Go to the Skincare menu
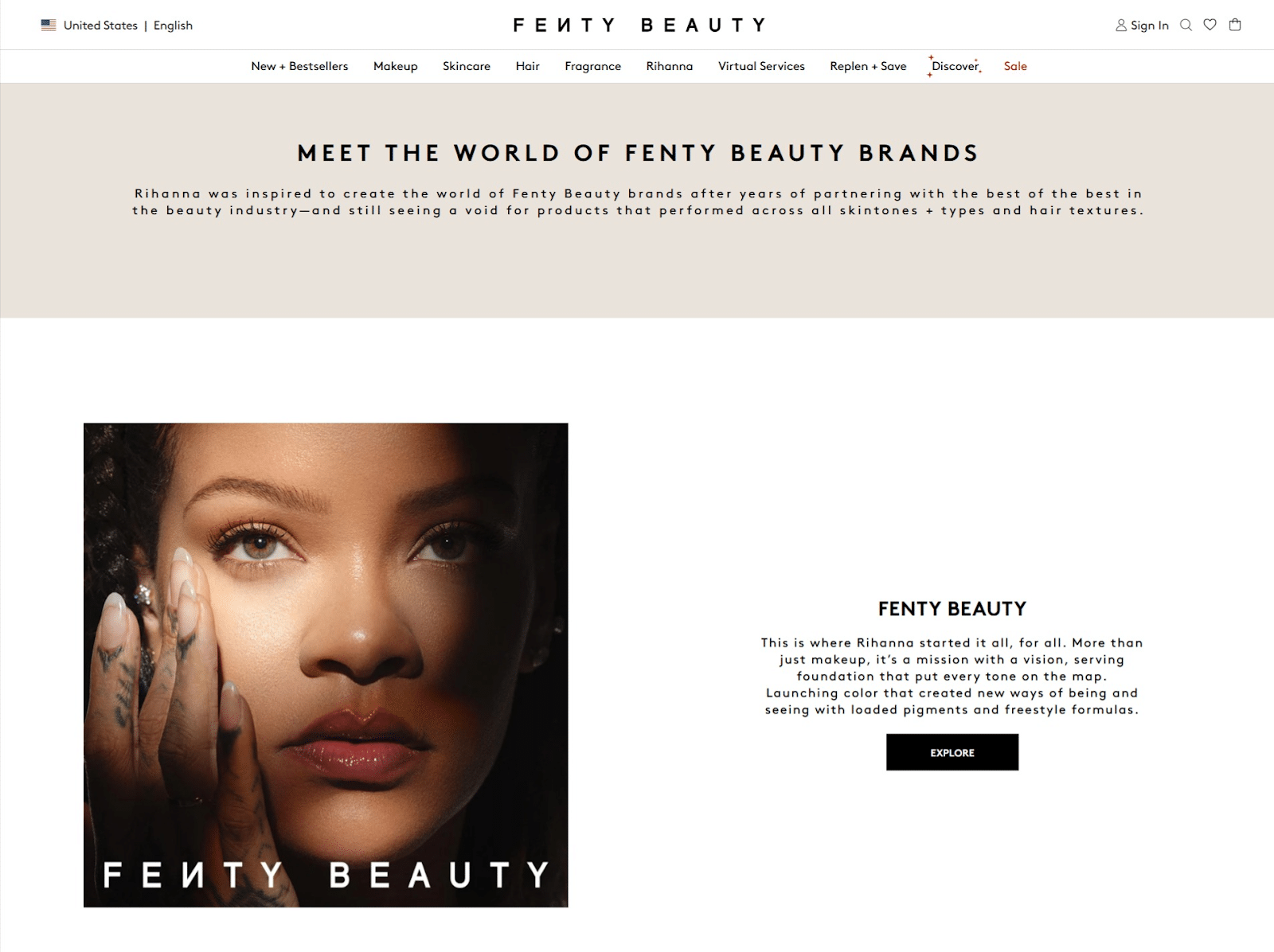Viewport: 1274px width, 952px height. [467, 66]
